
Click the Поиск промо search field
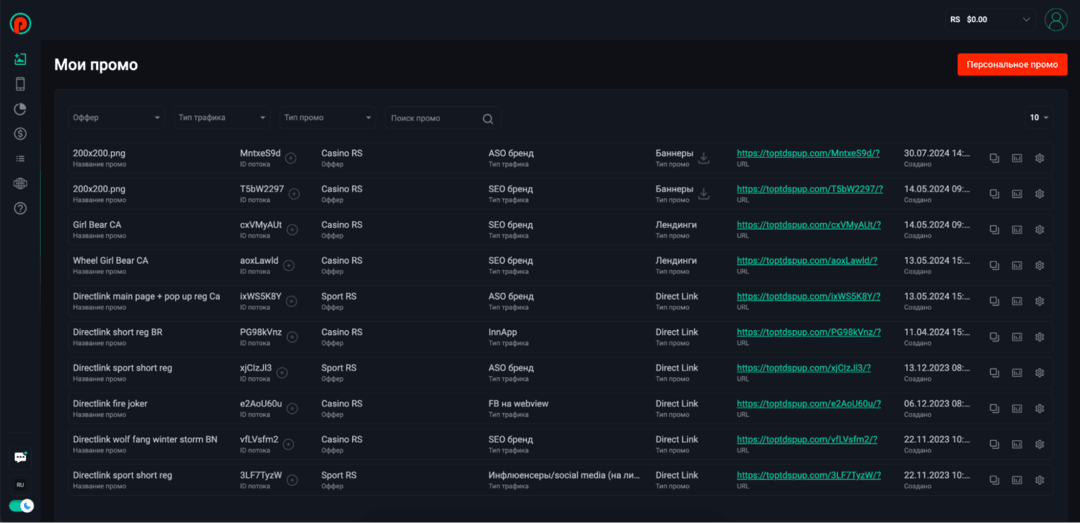434,118
